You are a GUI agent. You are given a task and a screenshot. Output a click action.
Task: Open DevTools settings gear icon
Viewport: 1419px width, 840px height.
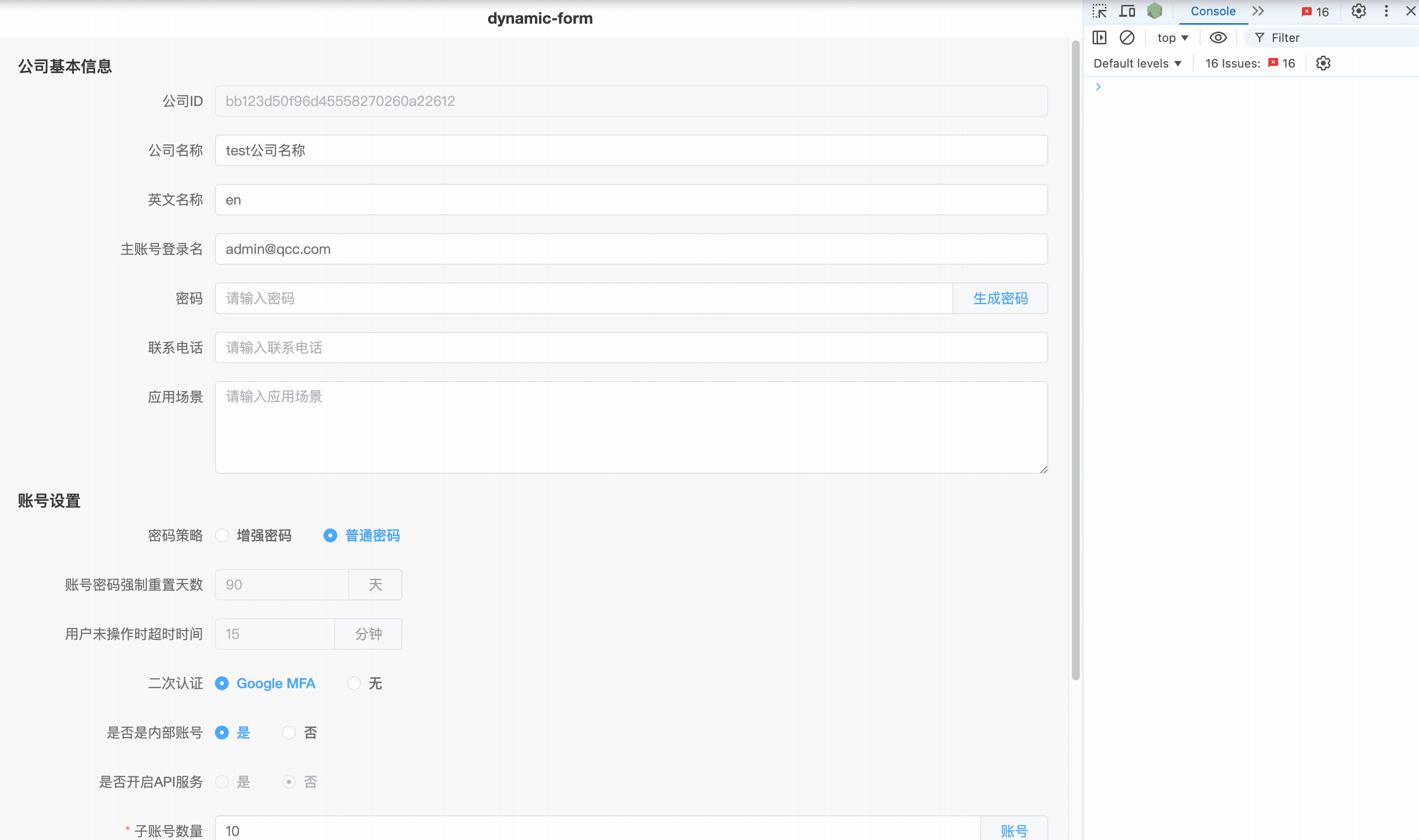click(x=1358, y=11)
